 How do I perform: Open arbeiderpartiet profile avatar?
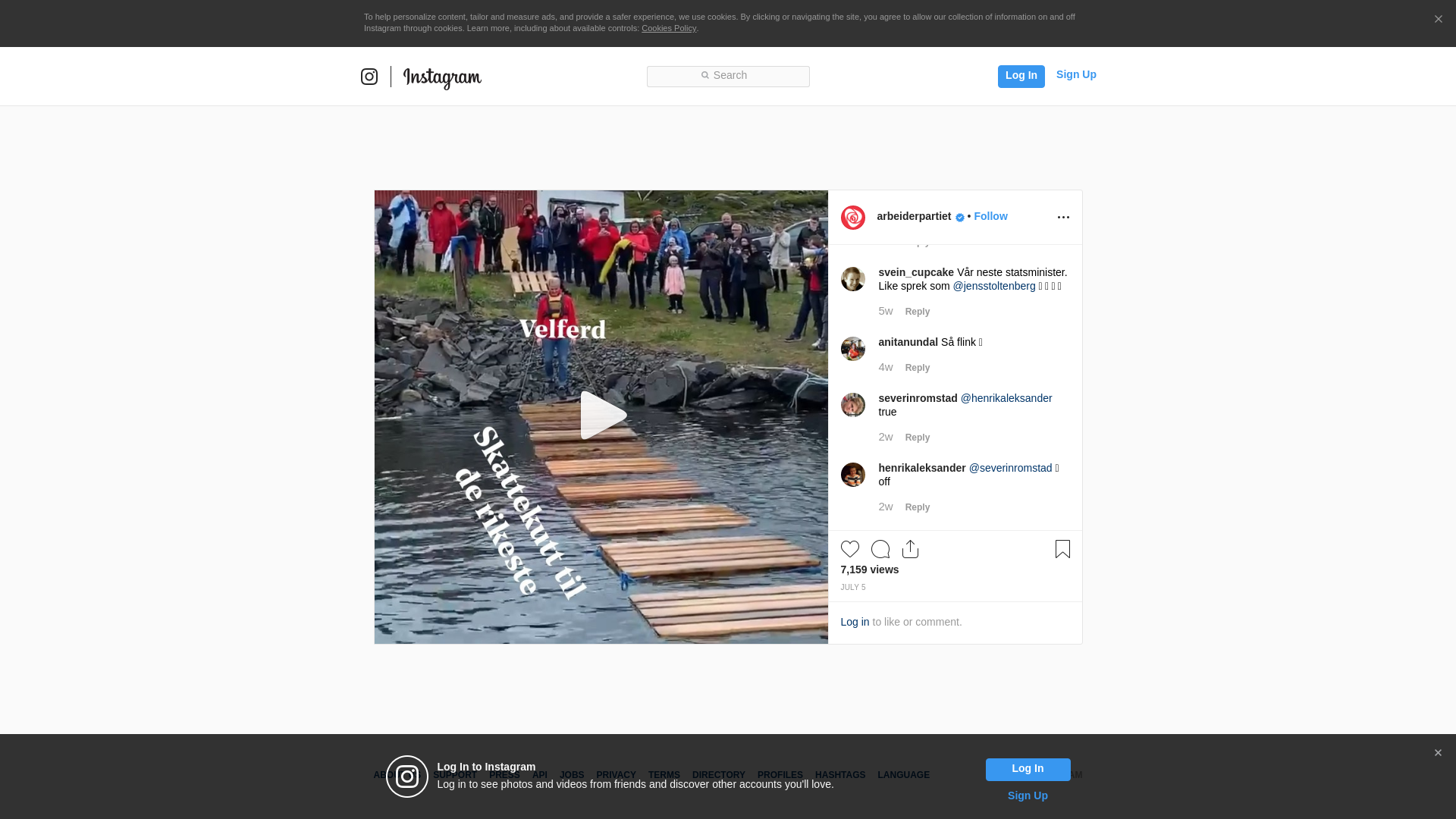[853, 218]
